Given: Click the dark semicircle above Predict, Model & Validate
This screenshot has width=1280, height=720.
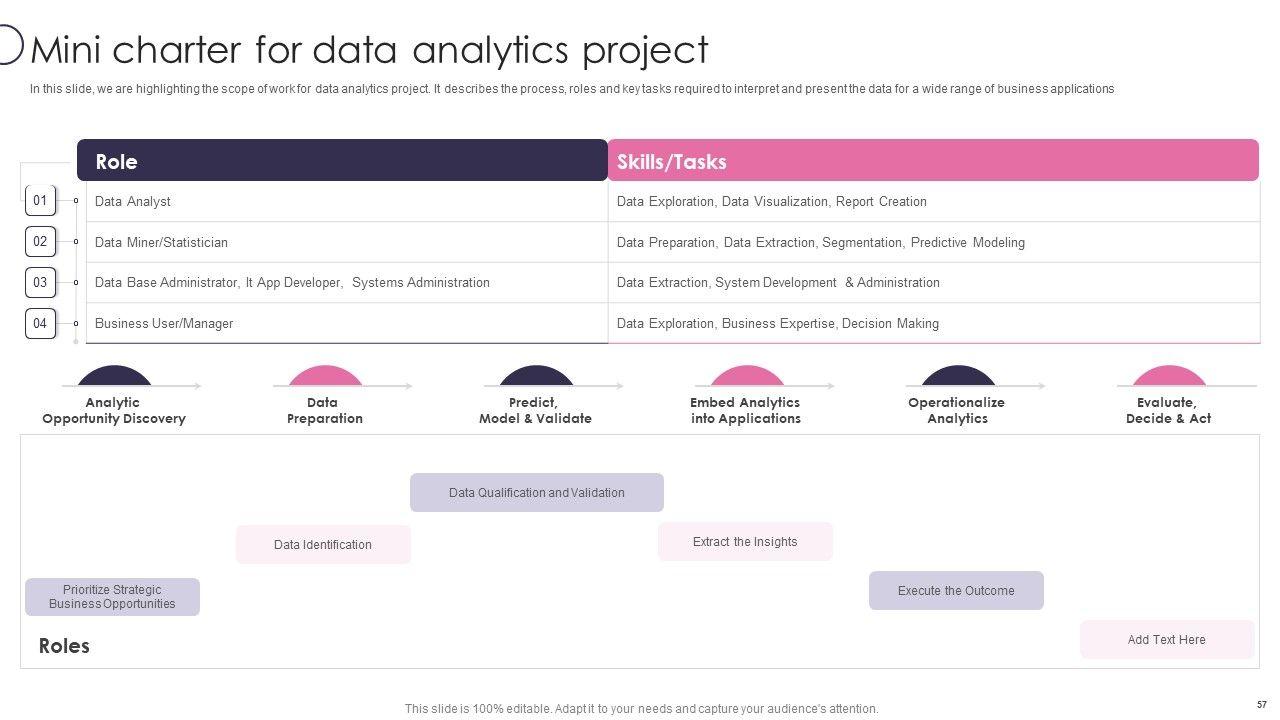Looking at the screenshot, I should 536,376.
